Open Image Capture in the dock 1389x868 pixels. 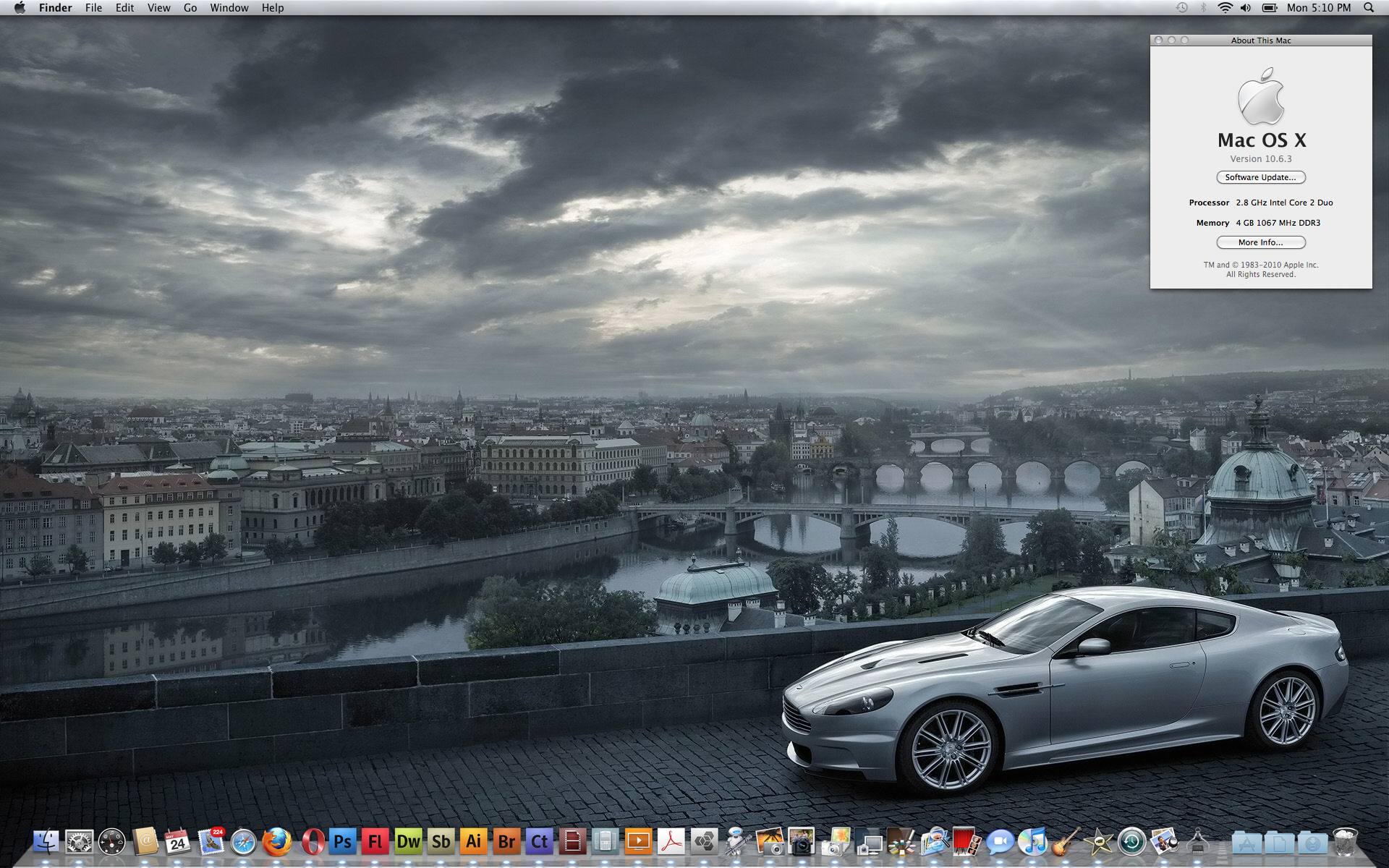point(835,842)
